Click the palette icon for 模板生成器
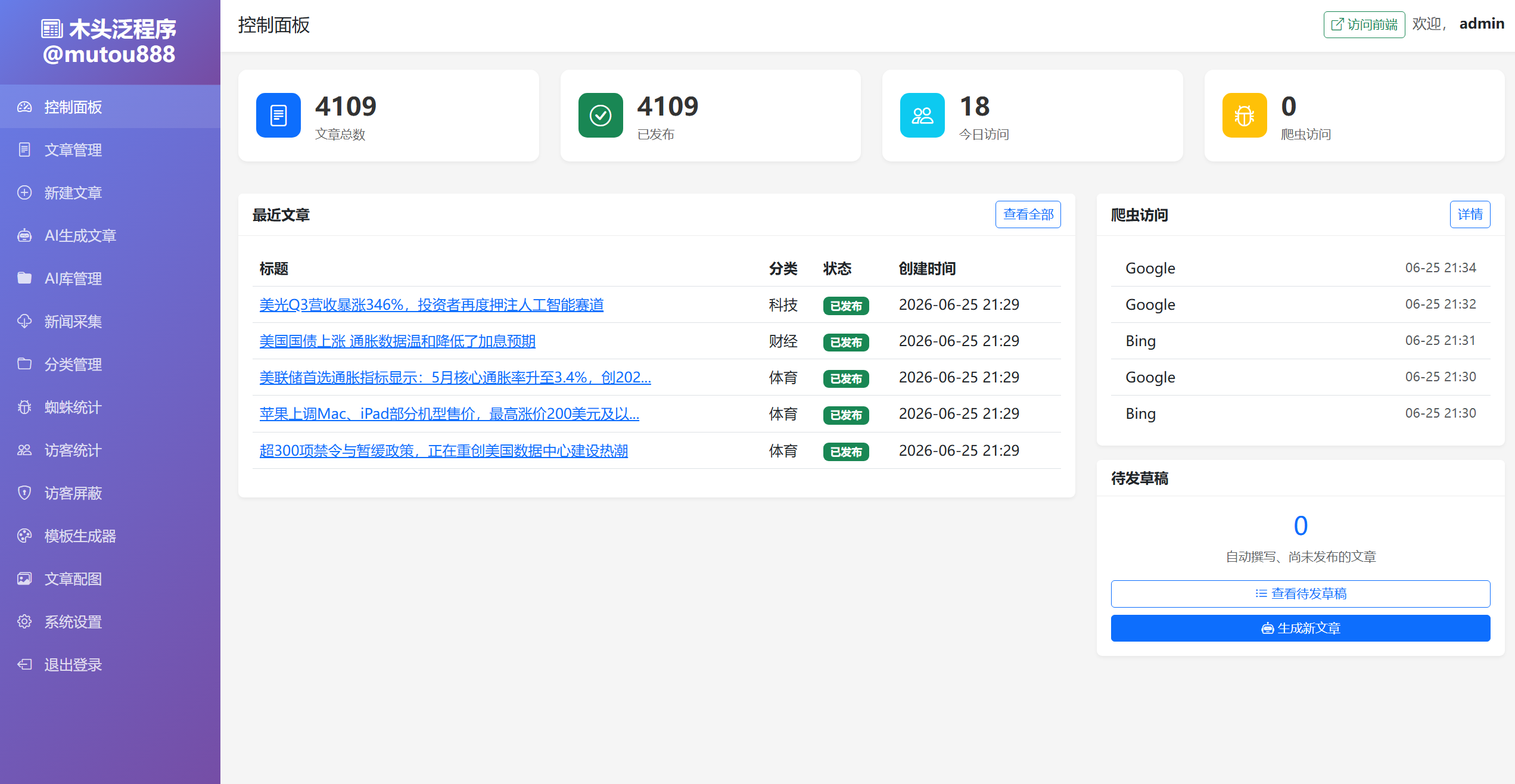 (24, 536)
